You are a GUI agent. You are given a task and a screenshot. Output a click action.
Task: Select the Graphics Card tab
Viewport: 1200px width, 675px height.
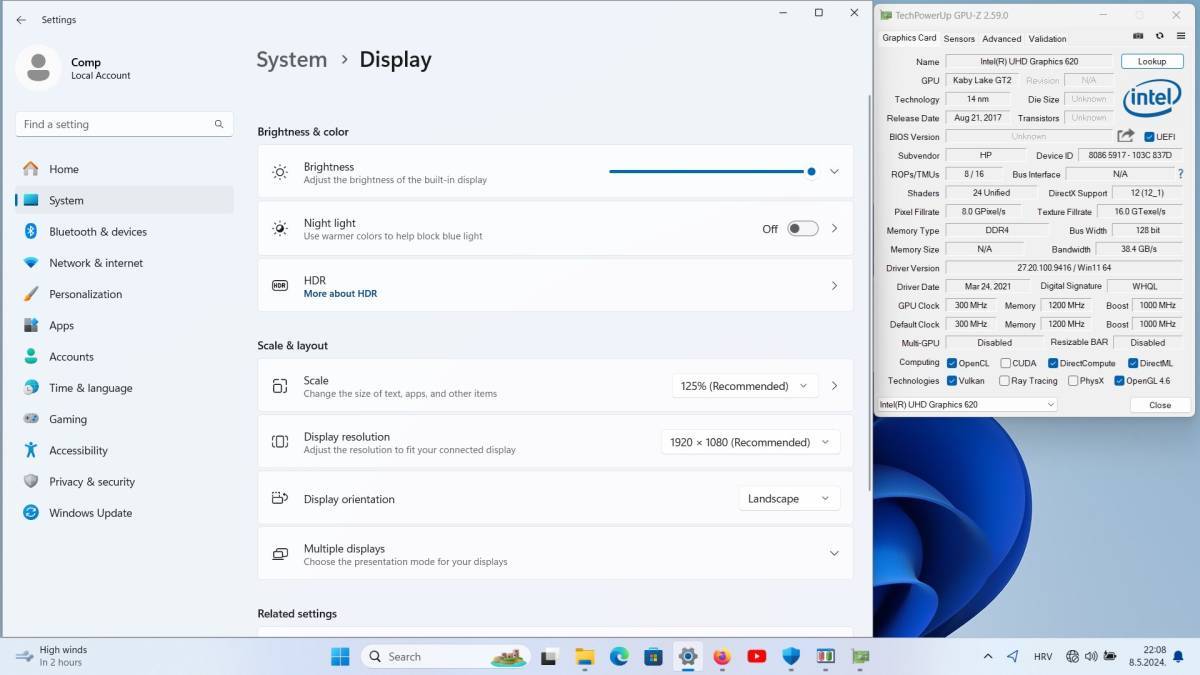click(x=909, y=38)
